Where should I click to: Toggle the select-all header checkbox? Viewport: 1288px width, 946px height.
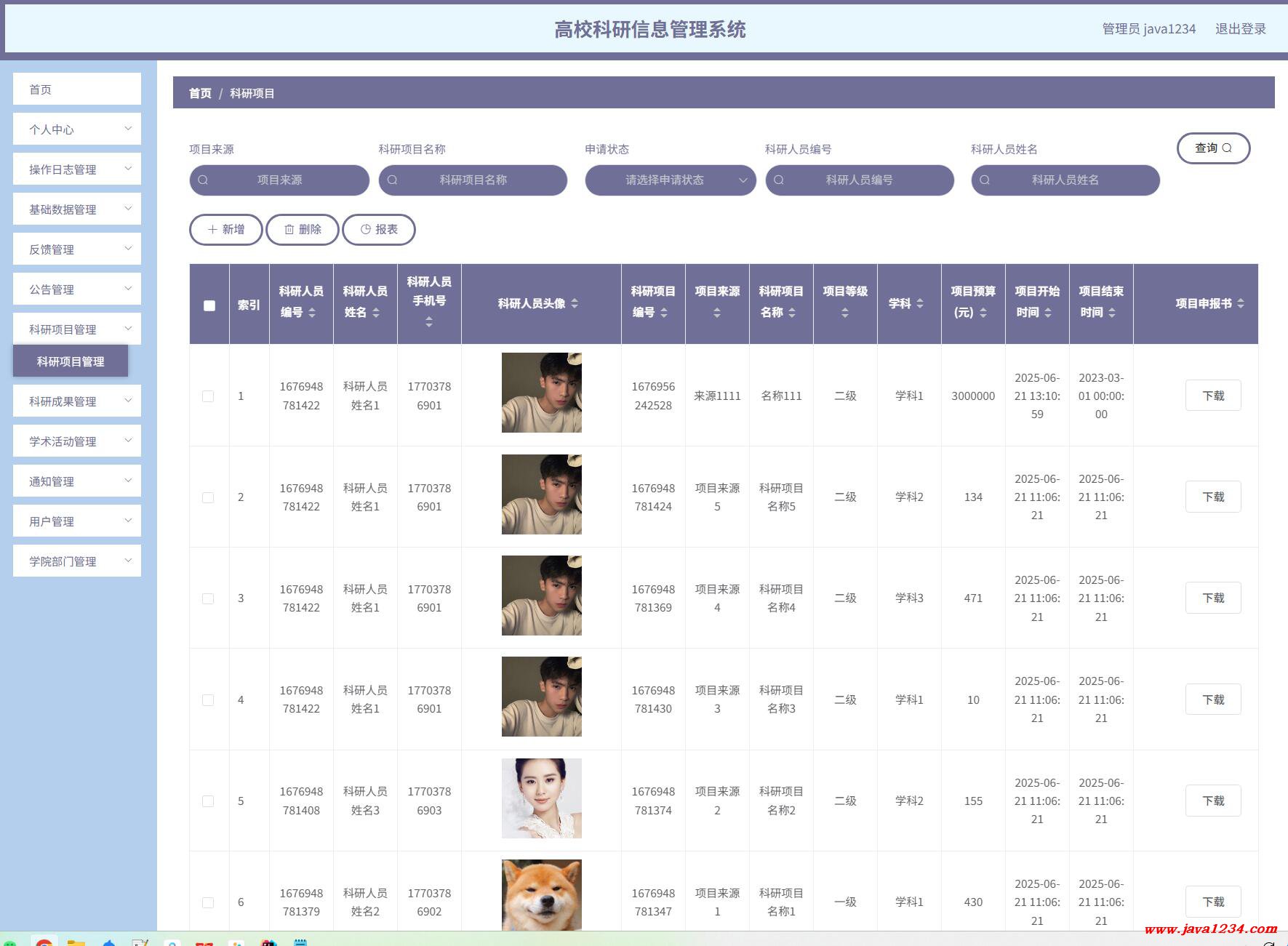click(209, 305)
